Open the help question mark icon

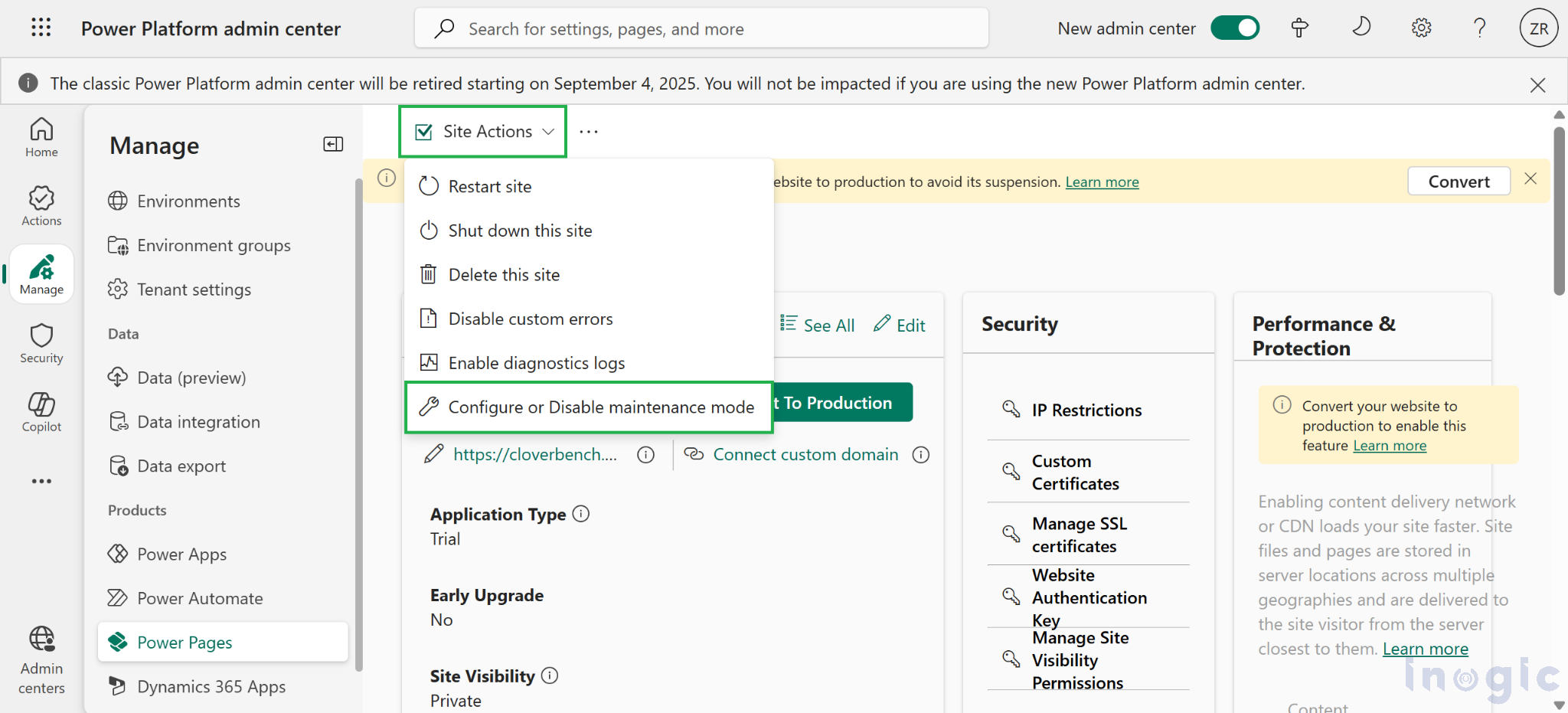coord(1480,28)
